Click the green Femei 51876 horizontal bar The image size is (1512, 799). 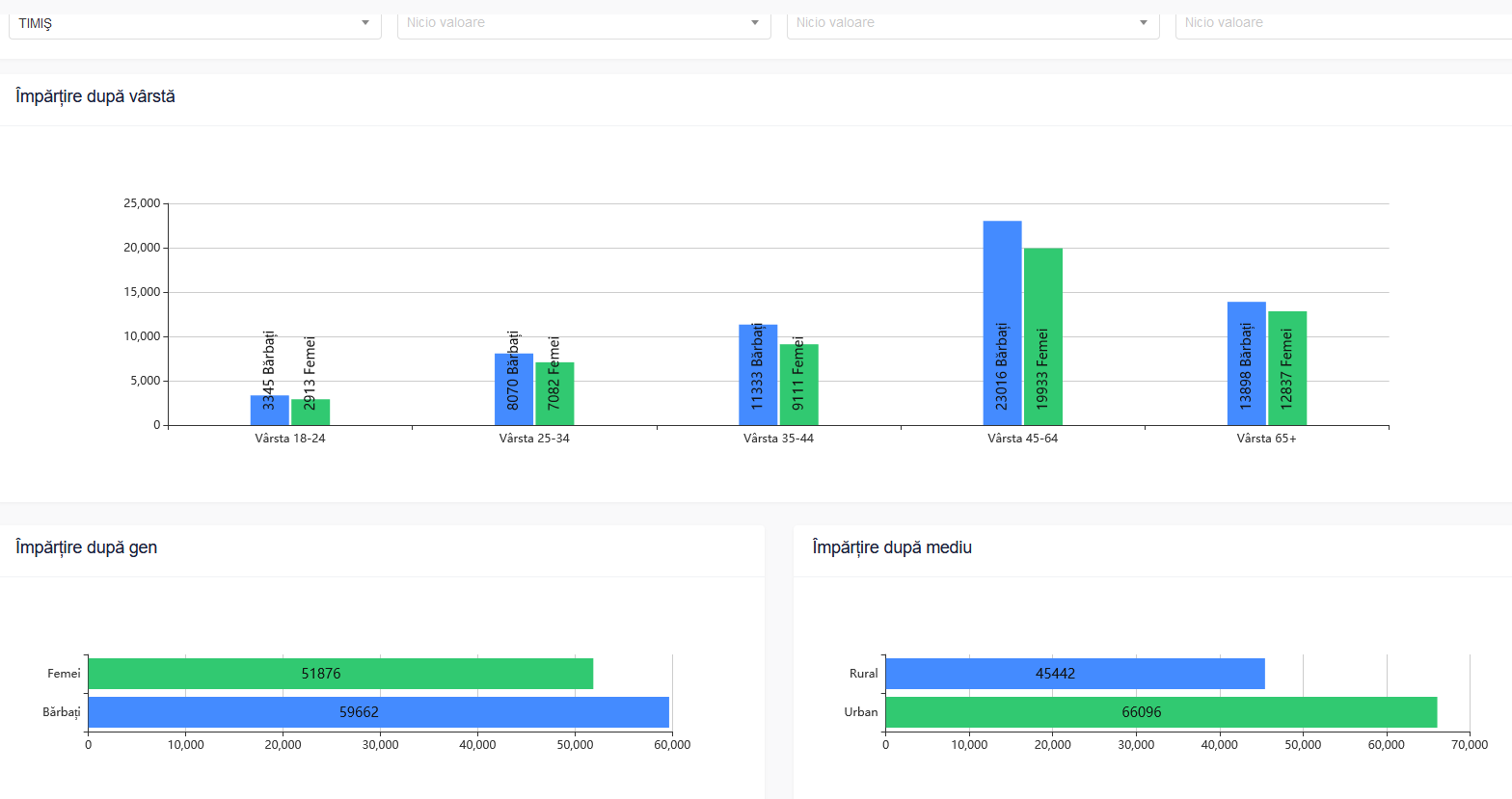coord(340,674)
